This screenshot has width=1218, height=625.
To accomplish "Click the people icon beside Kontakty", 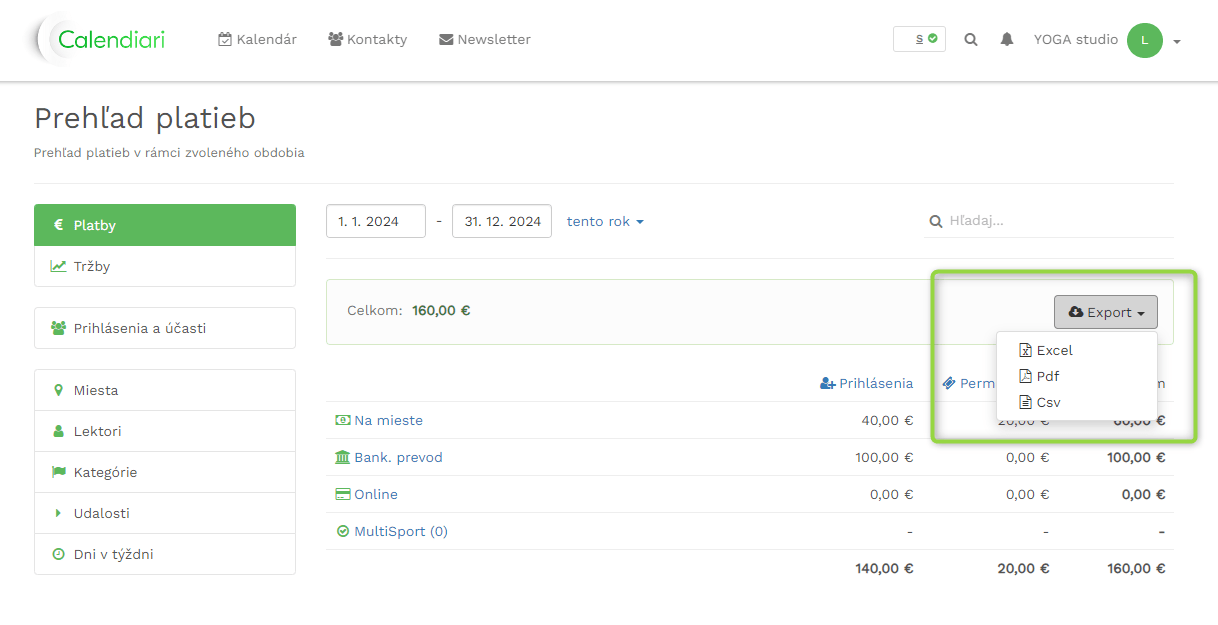I will click(x=335, y=39).
